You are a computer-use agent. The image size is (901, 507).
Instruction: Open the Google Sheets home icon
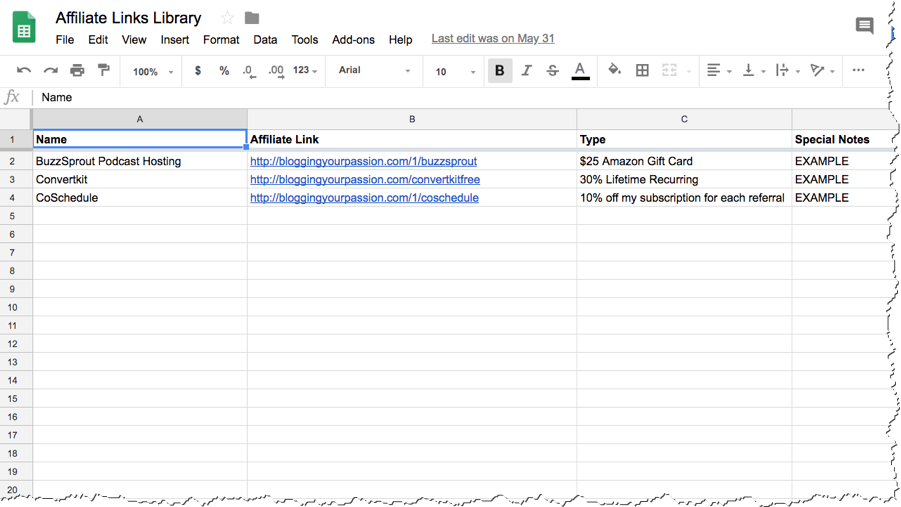pos(24,27)
